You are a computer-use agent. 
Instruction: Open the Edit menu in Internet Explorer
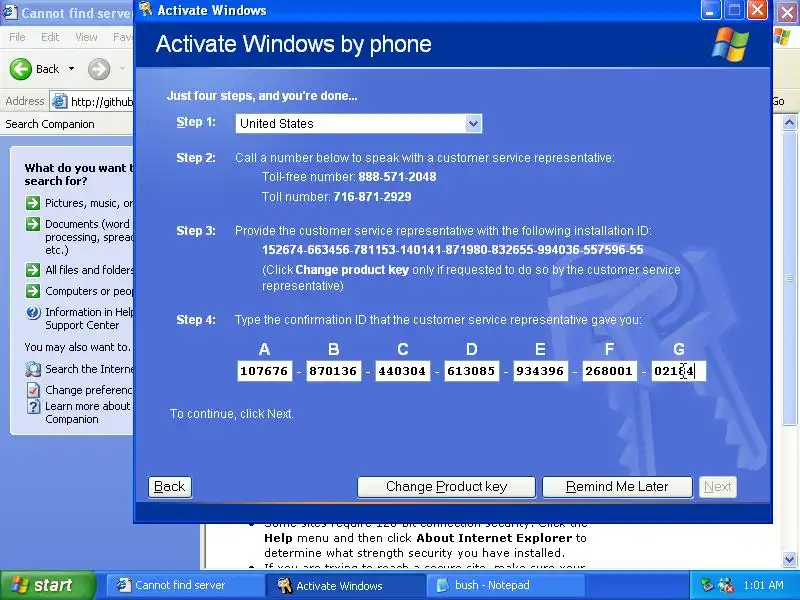point(50,37)
